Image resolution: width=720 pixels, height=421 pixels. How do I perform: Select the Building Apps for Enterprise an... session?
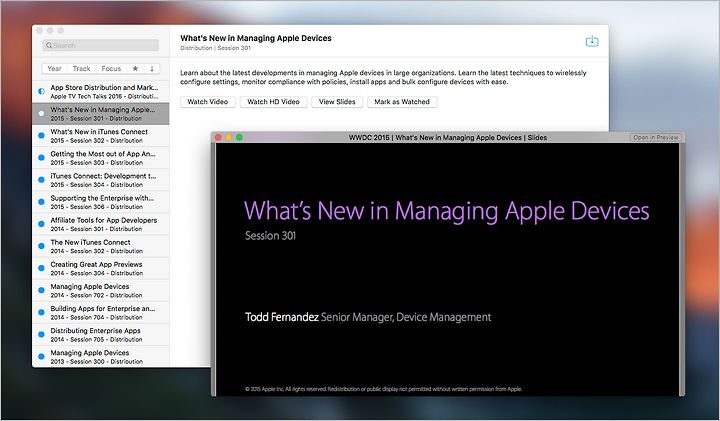pyautogui.click(x=101, y=312)
